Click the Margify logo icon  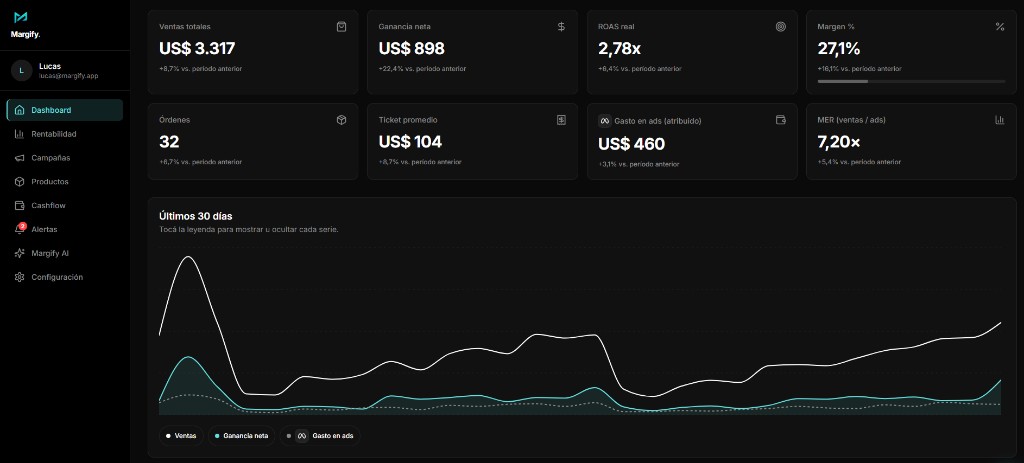(x=20, y=17)
